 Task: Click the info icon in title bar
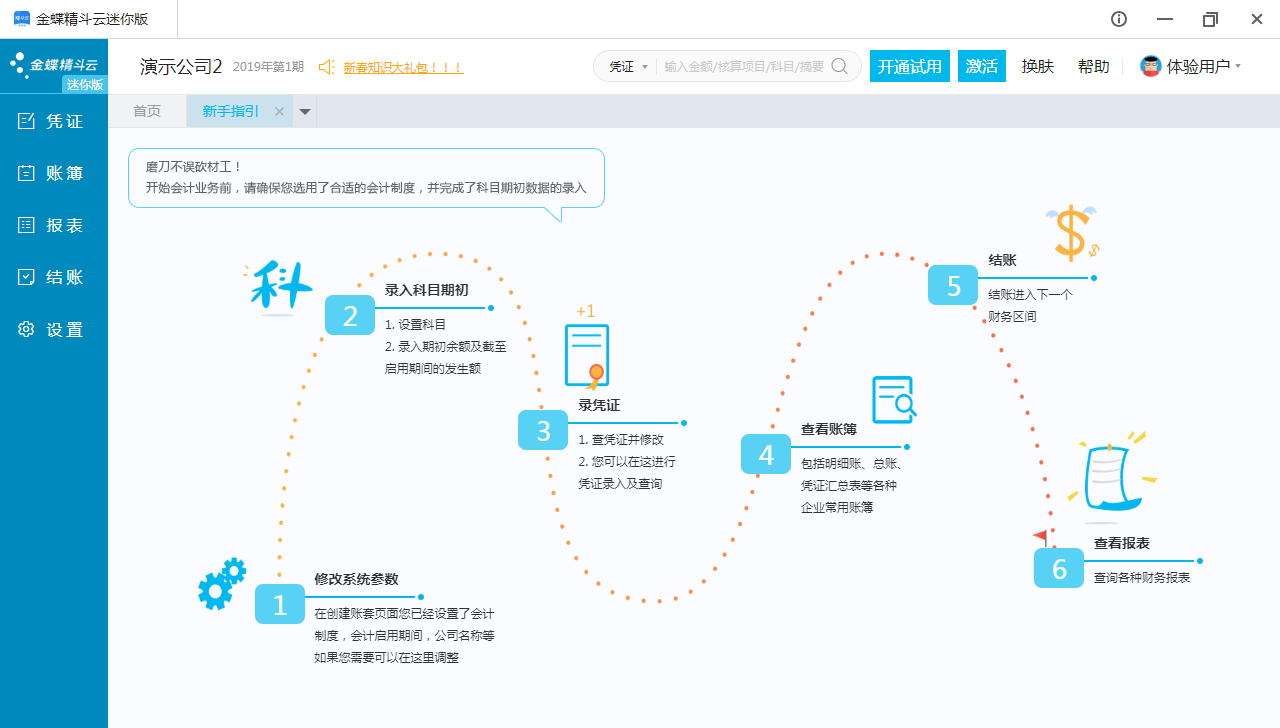1119,19
